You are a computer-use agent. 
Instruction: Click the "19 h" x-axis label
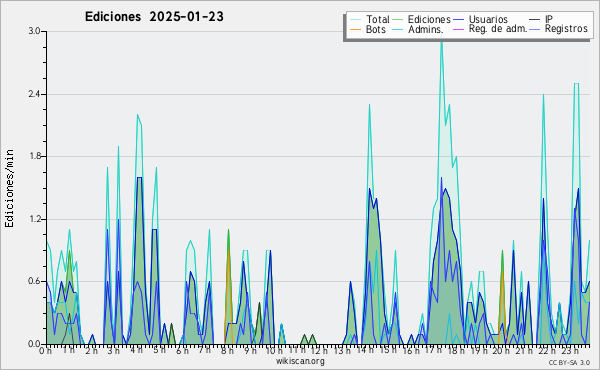[x=479, y=350]
